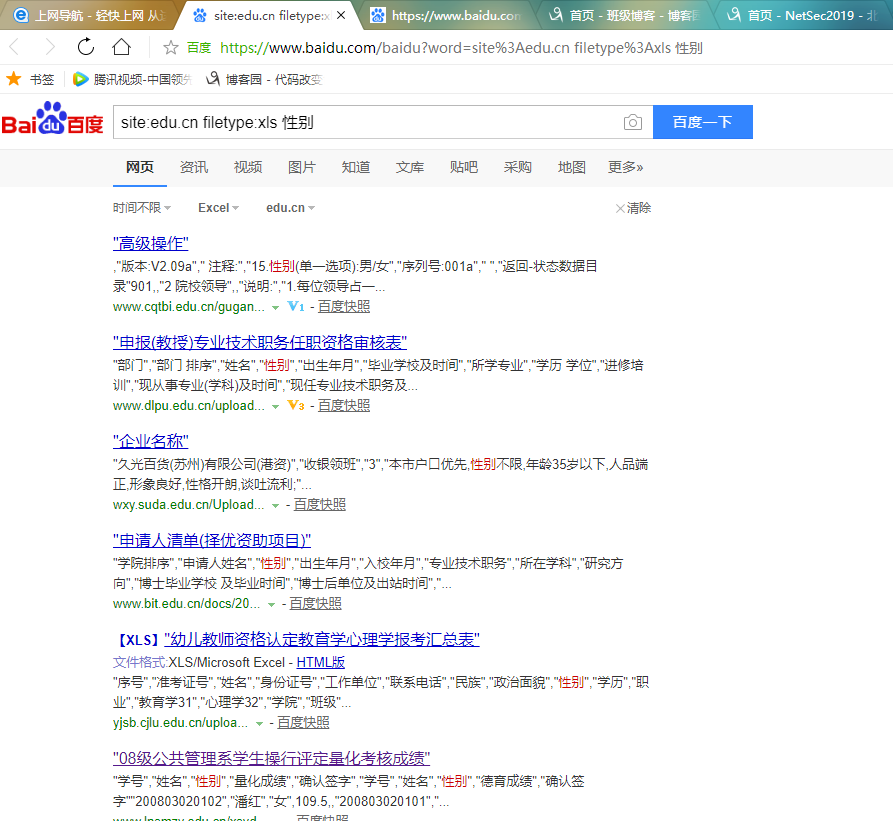893x821 pixels.
Task: Click the wxy.suda.edu.cn/Upload... URL
Action: pyautogui.click(x=189, y=504)
